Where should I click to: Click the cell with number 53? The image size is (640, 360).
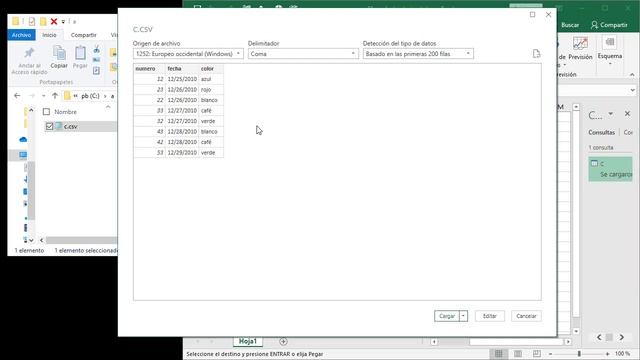point(149,153)
